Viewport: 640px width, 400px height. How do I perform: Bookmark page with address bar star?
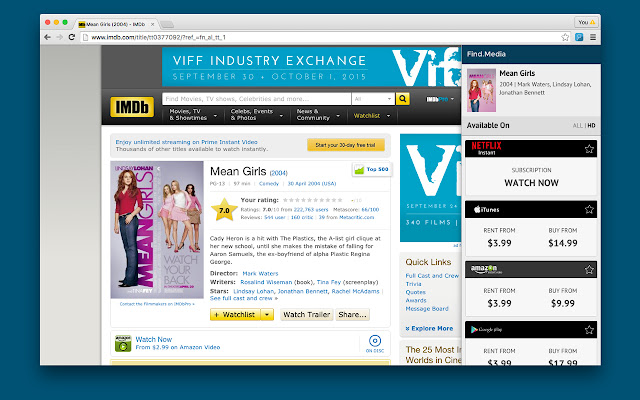tap(565, 37)
